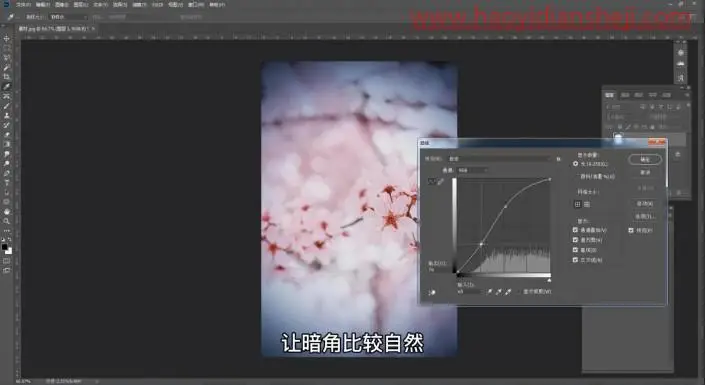Switch Curves grid to simple quarter grid

point(578,204)
